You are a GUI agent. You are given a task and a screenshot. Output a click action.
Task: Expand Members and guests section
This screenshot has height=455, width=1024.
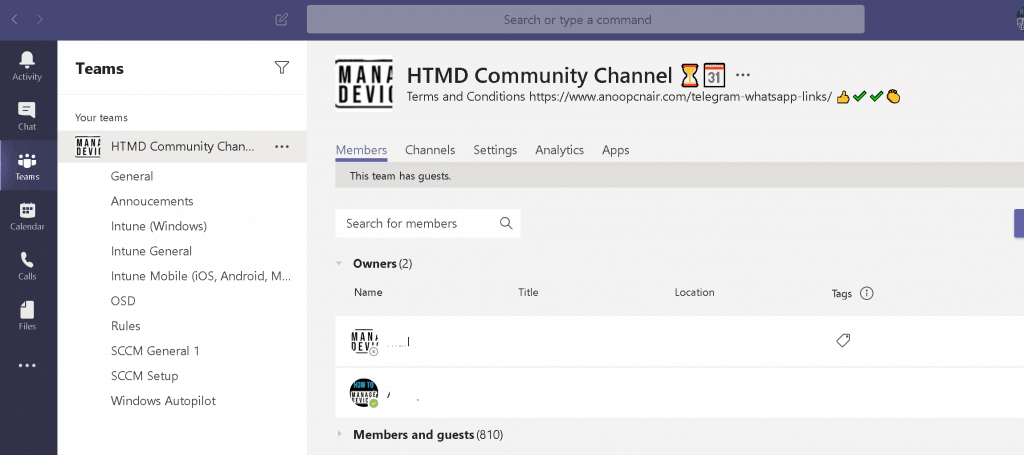pos(338,434)
